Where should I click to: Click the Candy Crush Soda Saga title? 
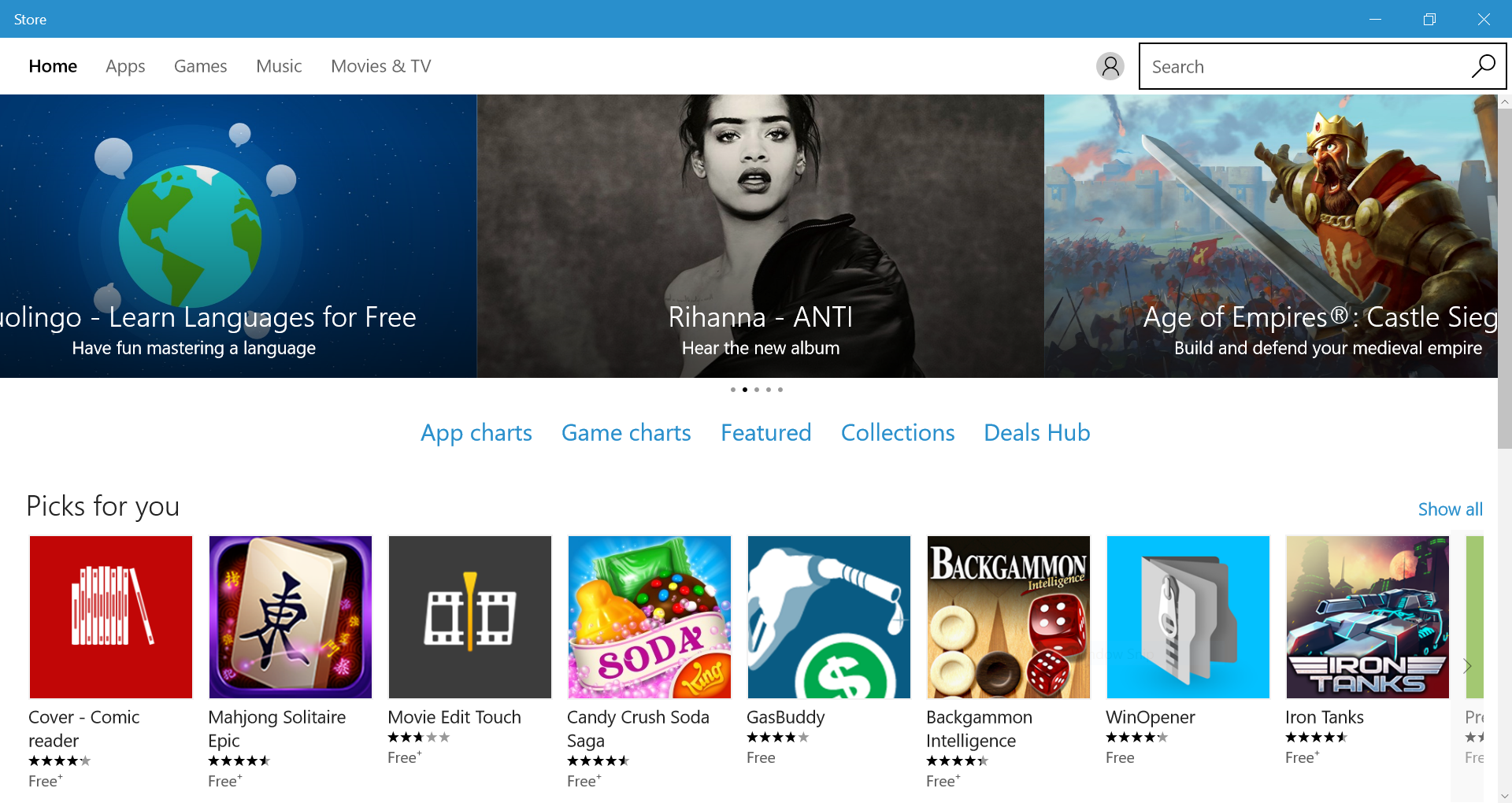pos(638,729)
